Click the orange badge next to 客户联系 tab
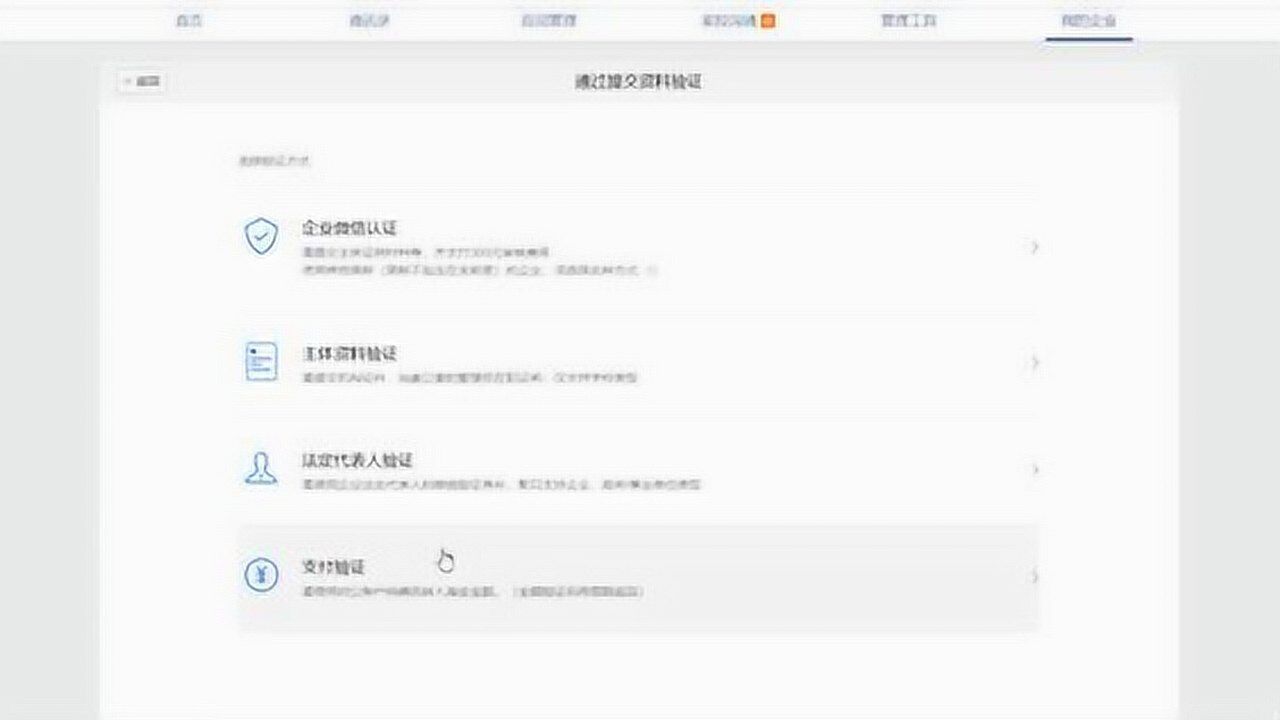This screenshot has width=1280, height=720. 768,20
